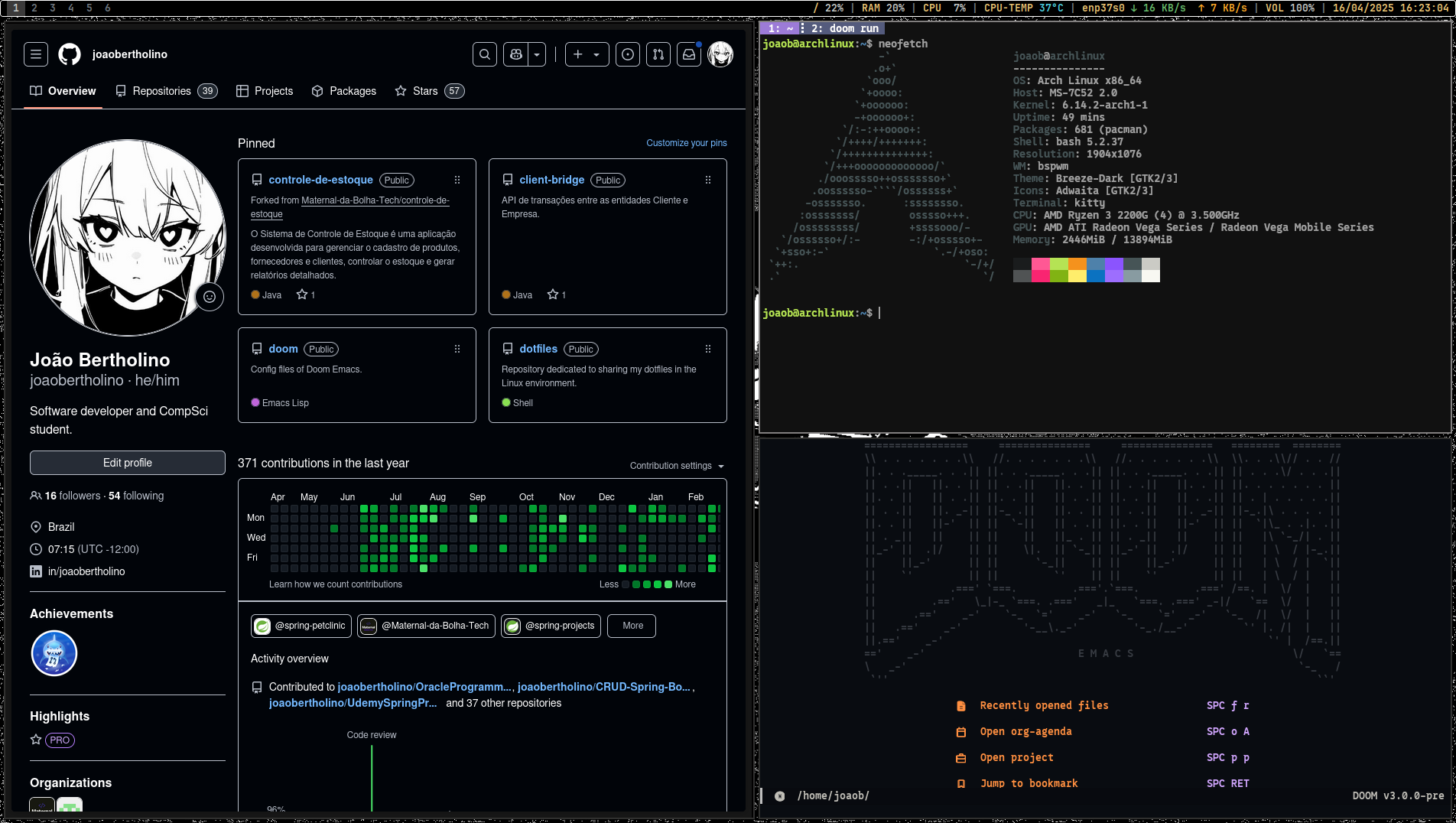Click the large profile avatar picture
Screen dimensions: 1456x823
(x=128, y=237)
